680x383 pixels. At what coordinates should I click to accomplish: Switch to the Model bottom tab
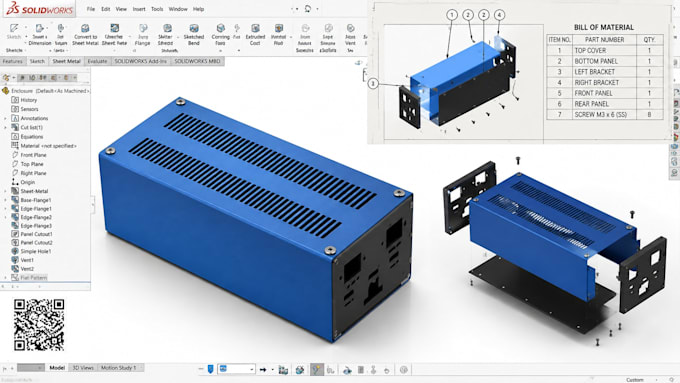point(57,367)
